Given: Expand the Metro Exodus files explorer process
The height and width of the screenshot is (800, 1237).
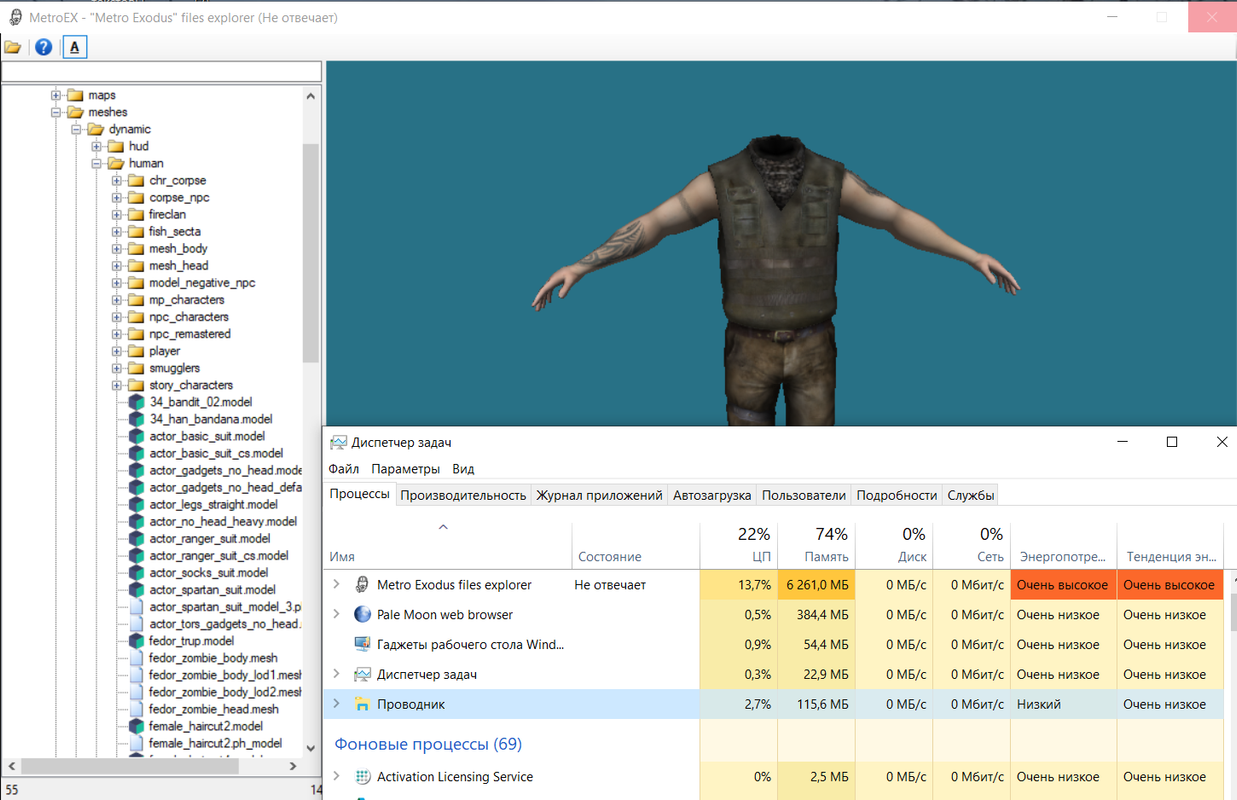Looking at the screenshot, I should [x=336, y=584].
